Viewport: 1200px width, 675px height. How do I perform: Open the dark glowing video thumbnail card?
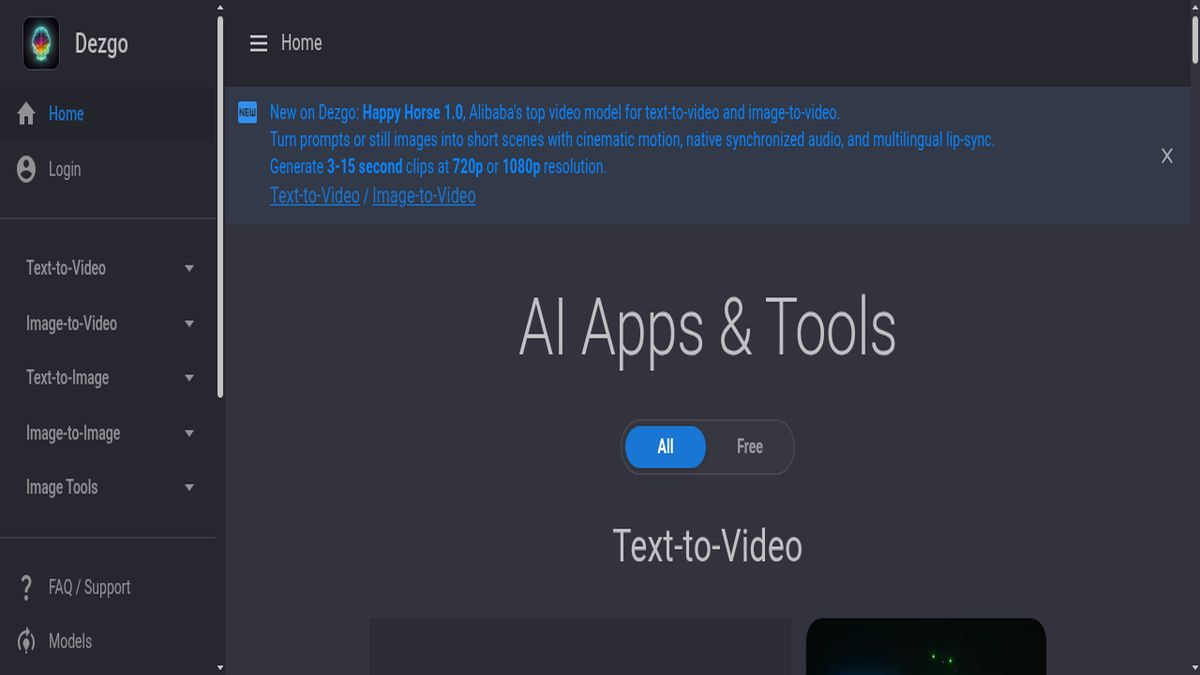click(926, 646)
